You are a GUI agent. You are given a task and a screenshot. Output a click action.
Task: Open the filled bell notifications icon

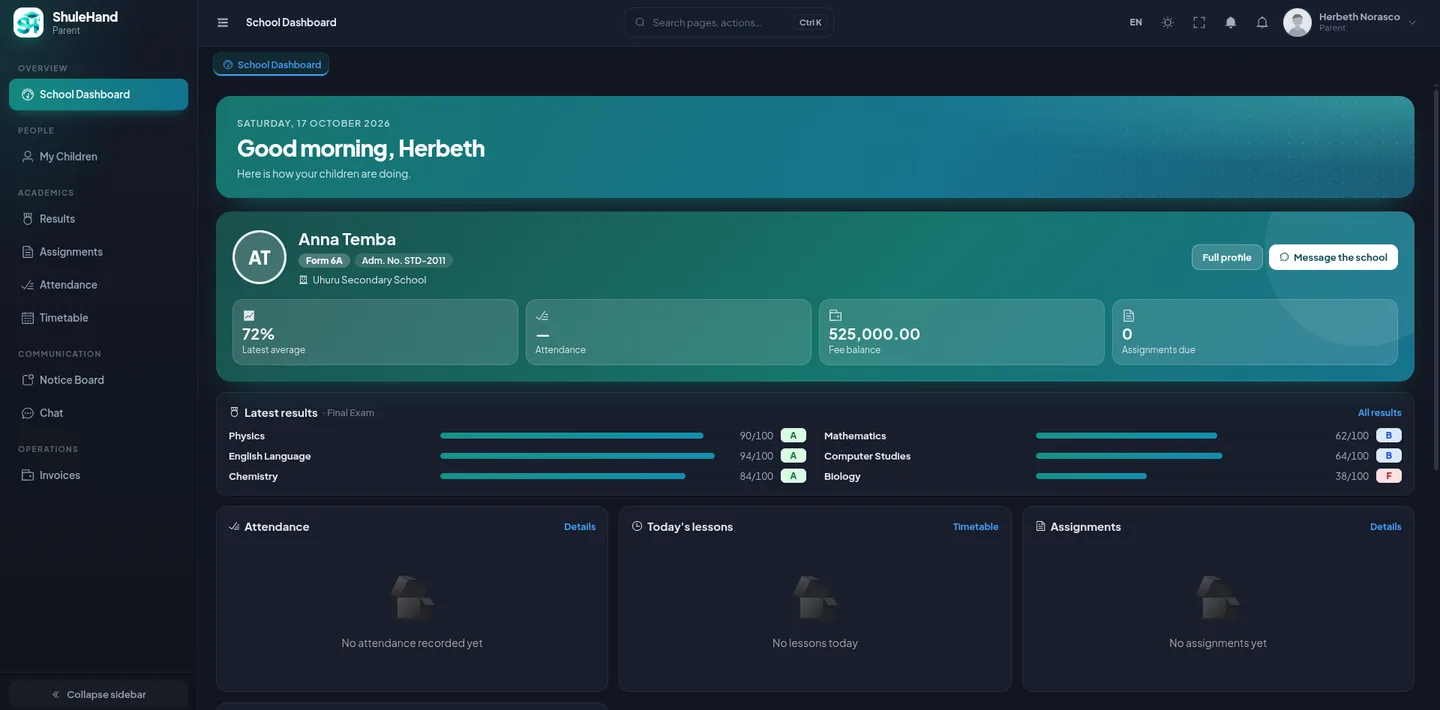coord(1231,22)
